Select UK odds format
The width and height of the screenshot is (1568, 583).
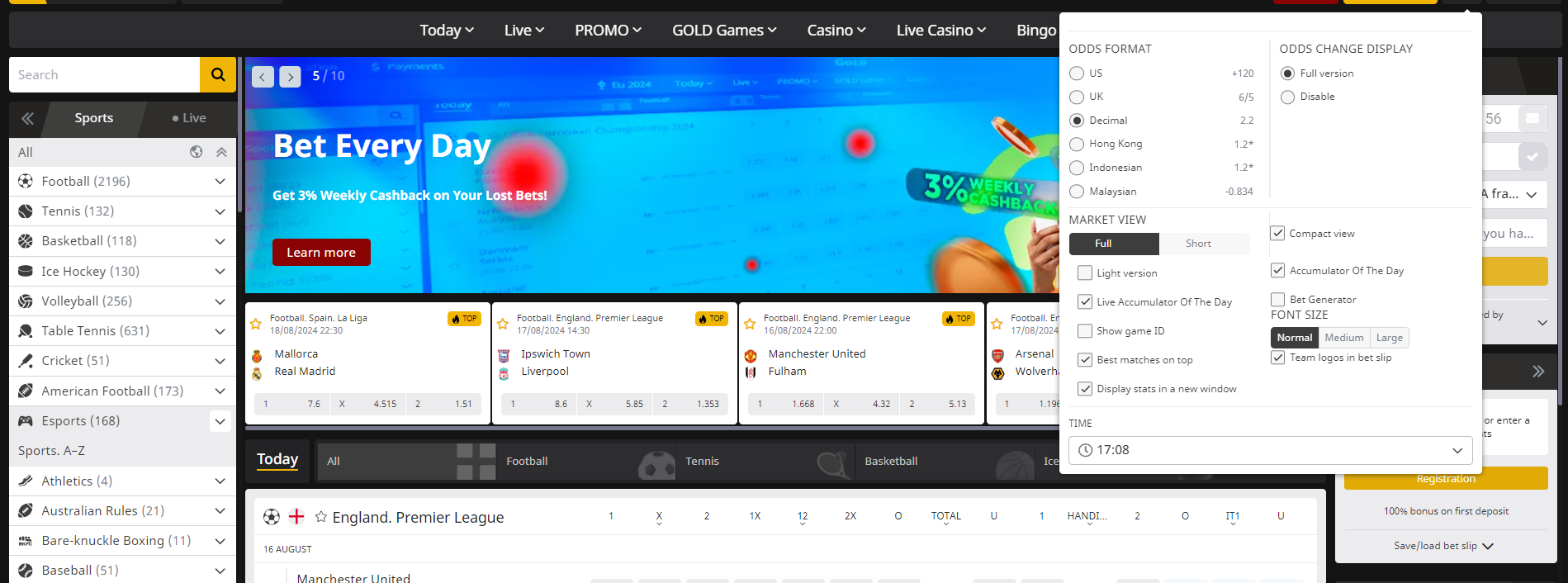pos(1077,97)
